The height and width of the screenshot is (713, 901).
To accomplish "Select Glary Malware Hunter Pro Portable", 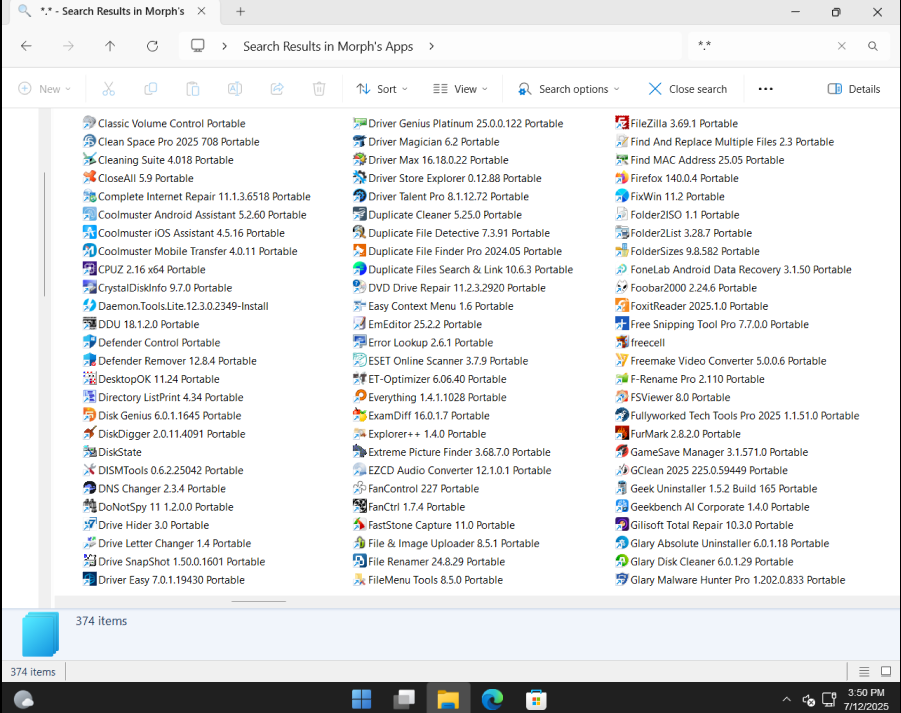I will pyautogui.click(x=730, y=580).
